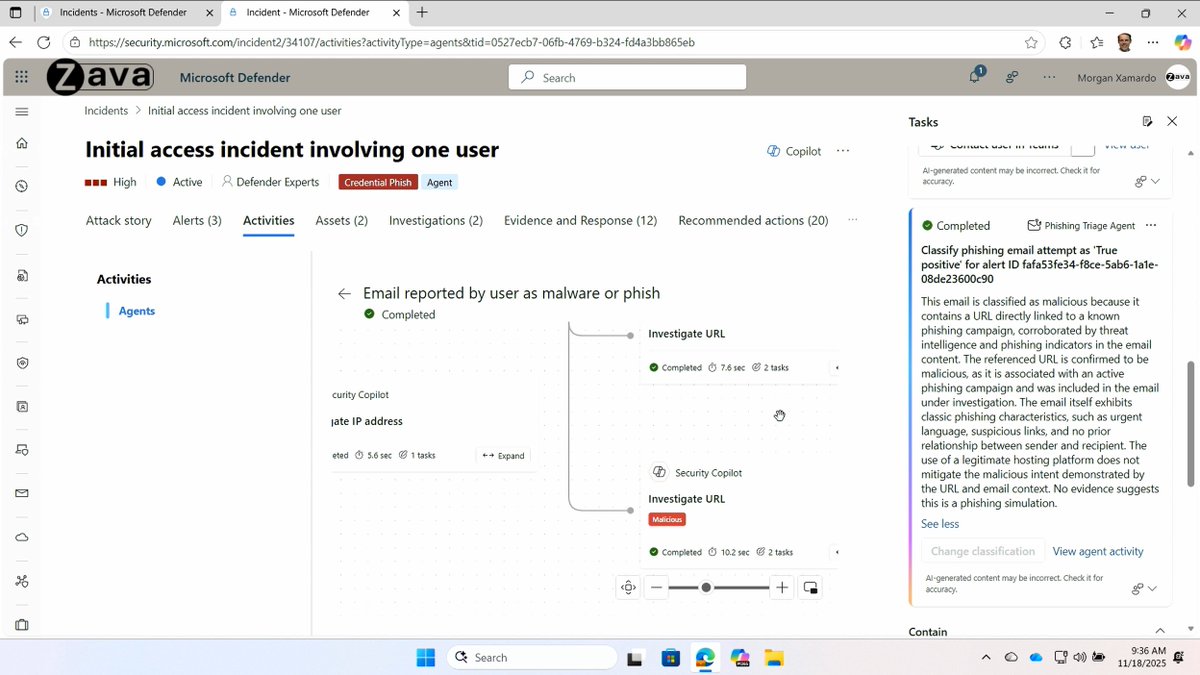Click the Malicious tag on URL node
The width and height of the screenshot is (1200, 675).
pyautogui.click(x=669, y=520)
